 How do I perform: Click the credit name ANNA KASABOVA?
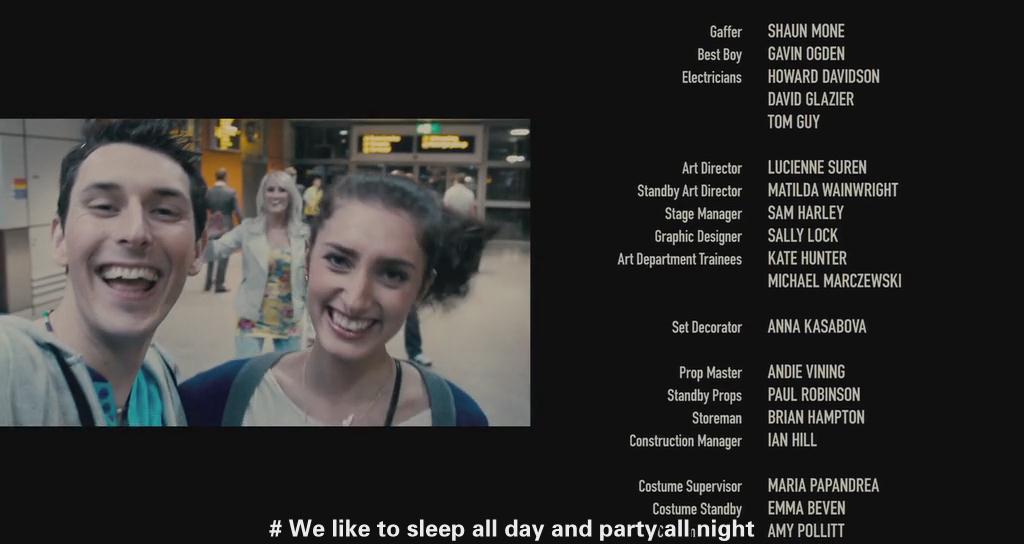click(816, 327)
